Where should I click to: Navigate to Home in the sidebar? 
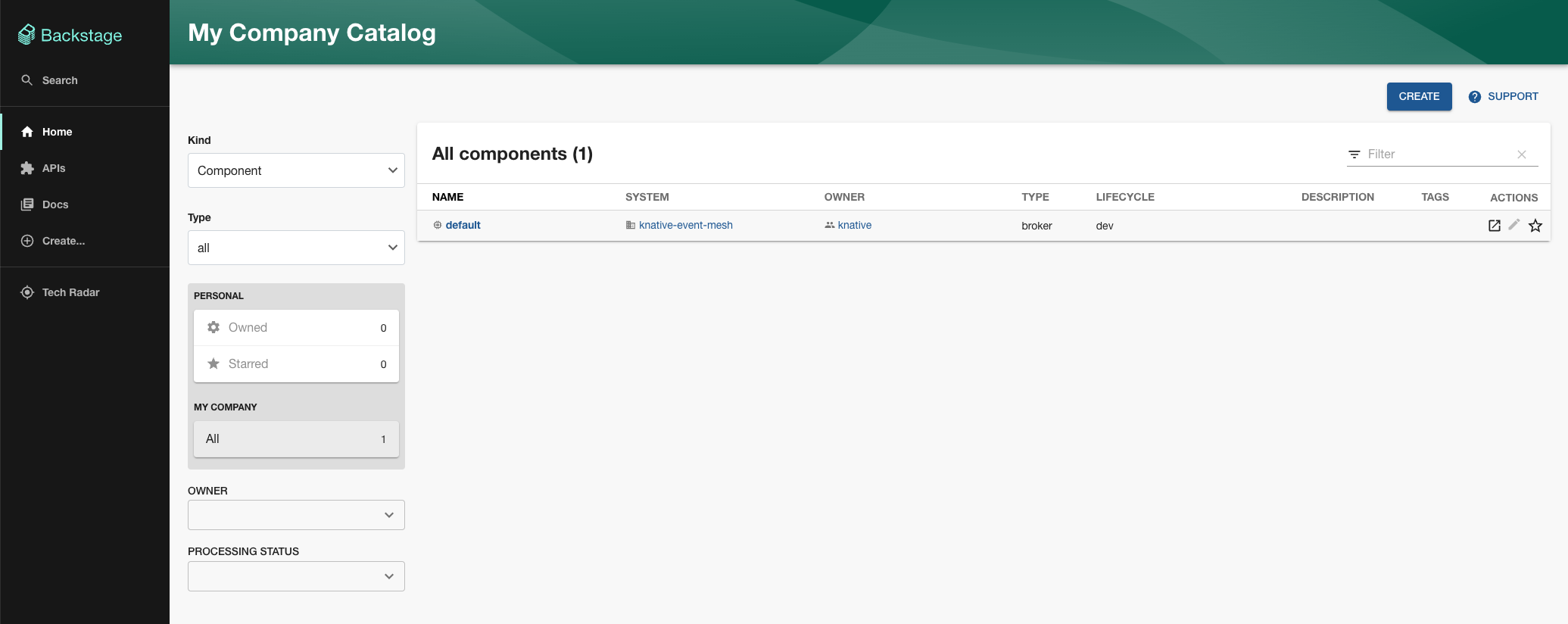(57, 132)
